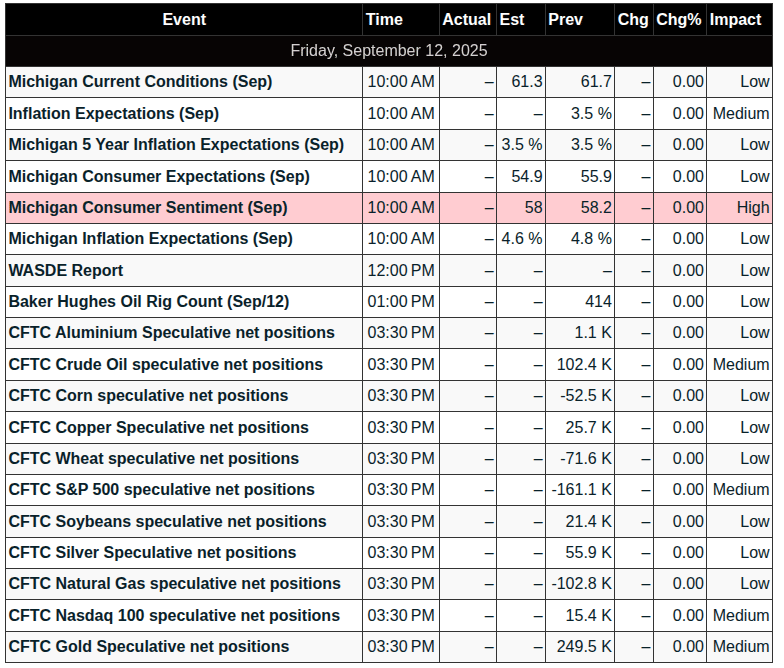Open CFTC S&P 500 speculative net positions
This screenshot has height=668, width=784.
162,490
